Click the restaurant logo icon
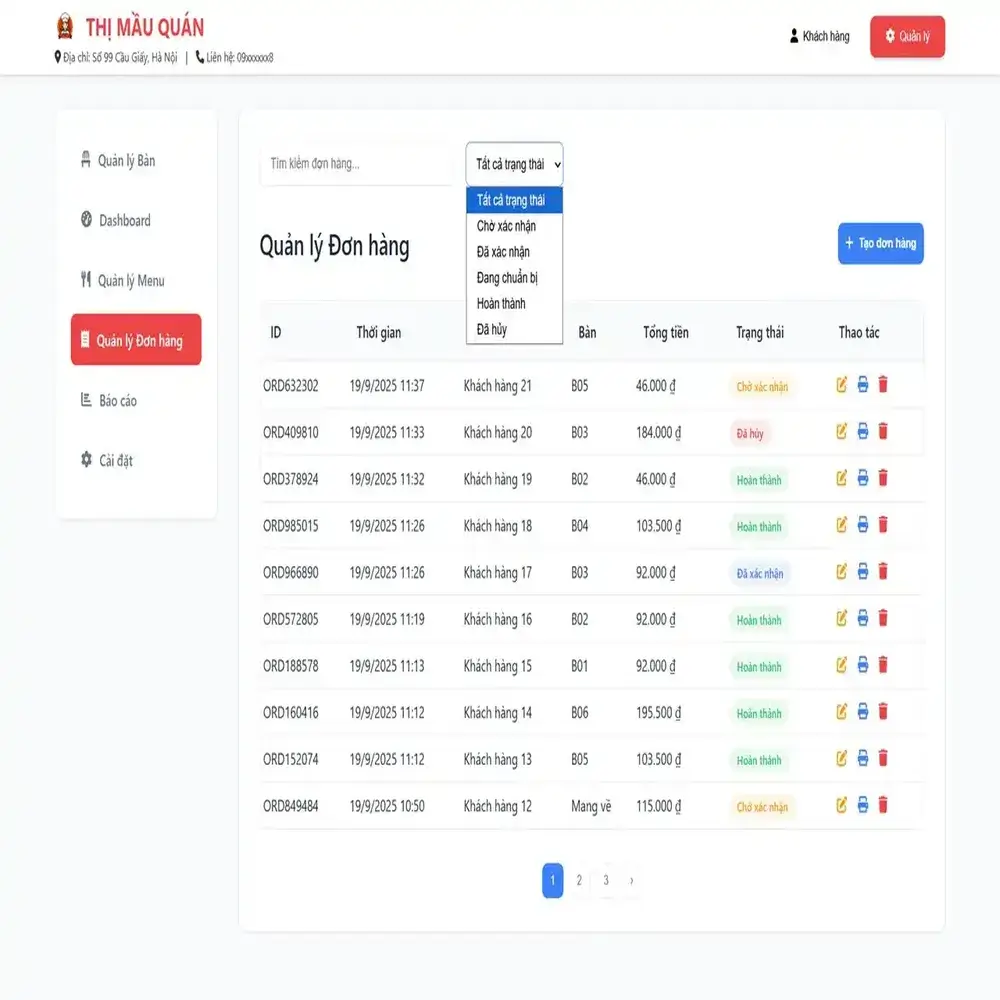1000x1000 pixels. tap(65, 27)
